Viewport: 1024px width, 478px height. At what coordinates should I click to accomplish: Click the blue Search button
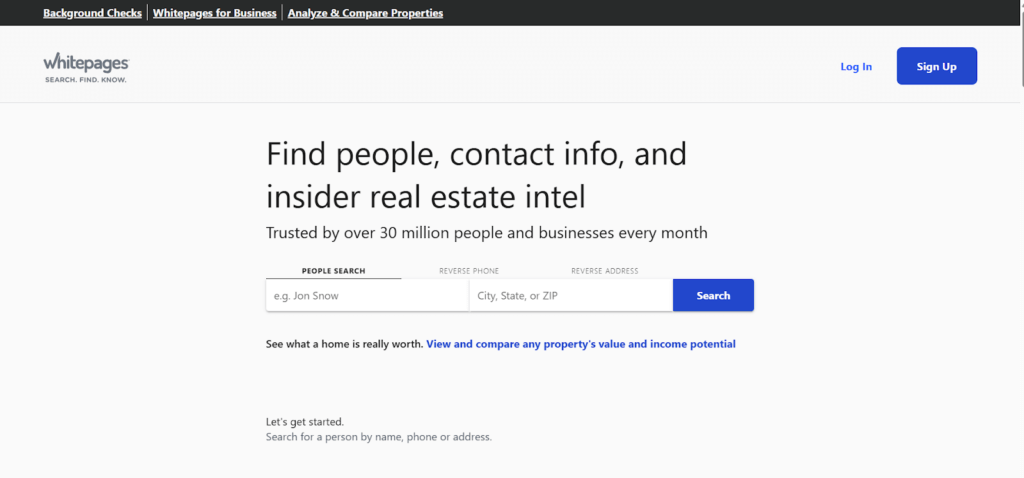713,295
